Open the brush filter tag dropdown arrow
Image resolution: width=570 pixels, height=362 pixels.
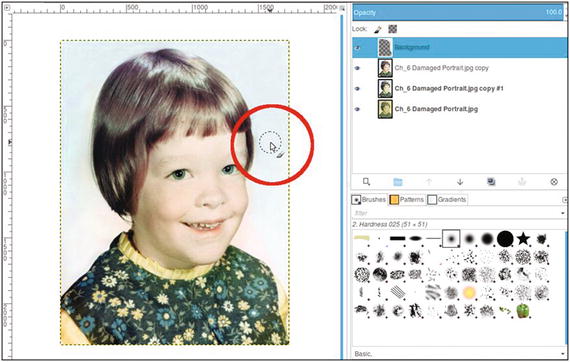click(x=563, y=213)
